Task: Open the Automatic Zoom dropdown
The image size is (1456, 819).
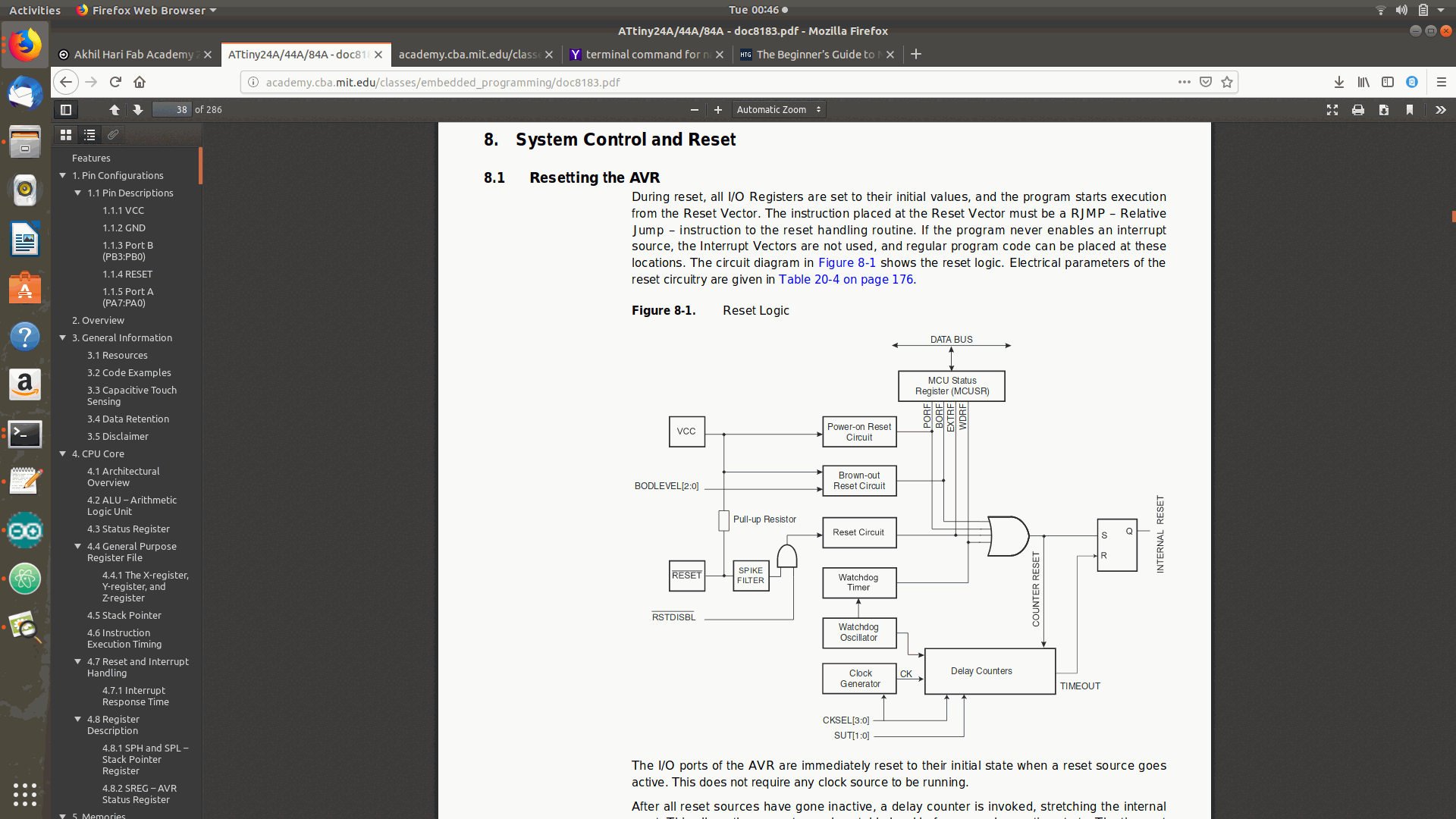Action: (x=779, y=110)
